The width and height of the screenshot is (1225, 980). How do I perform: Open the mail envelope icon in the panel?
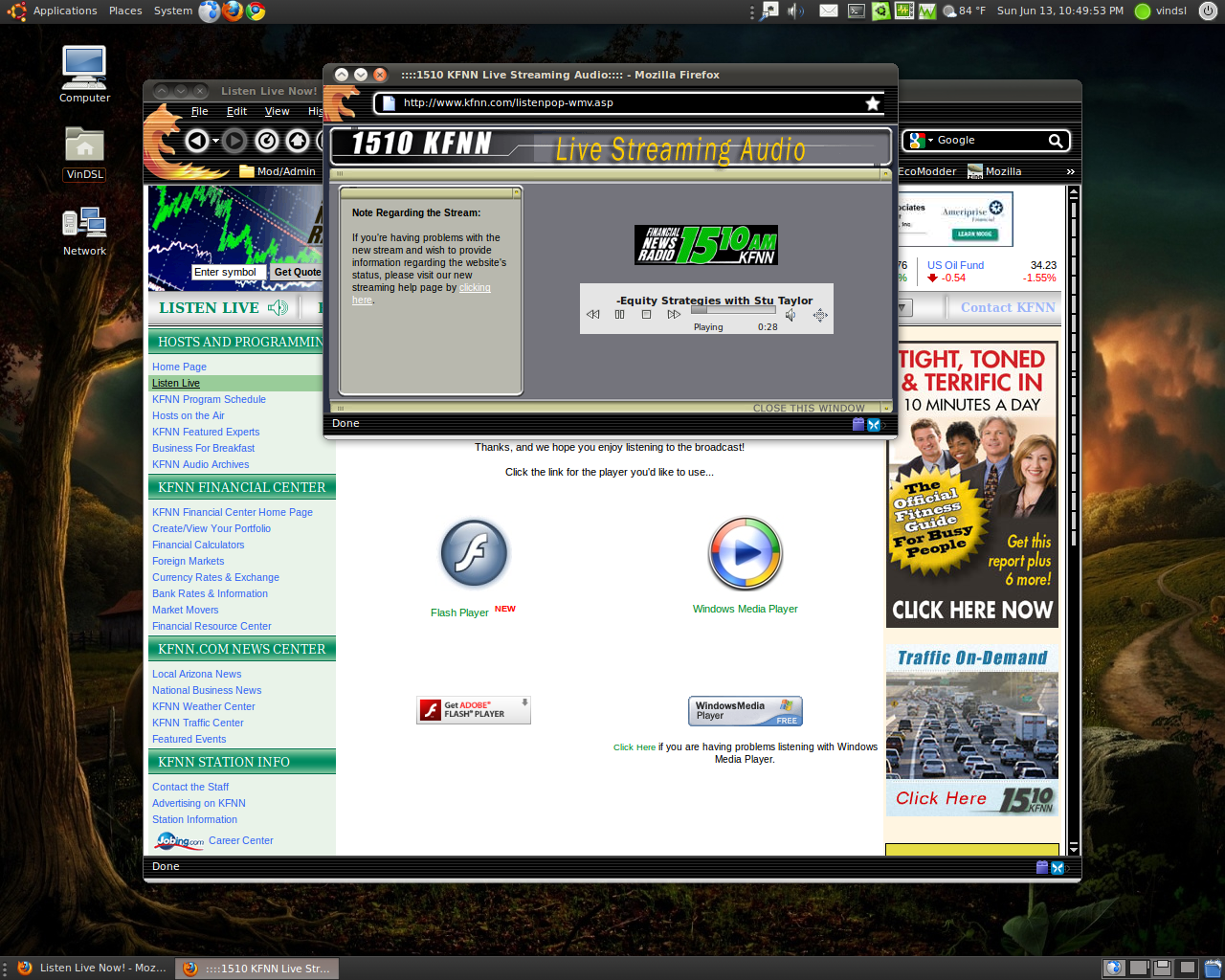coord(829,11)
